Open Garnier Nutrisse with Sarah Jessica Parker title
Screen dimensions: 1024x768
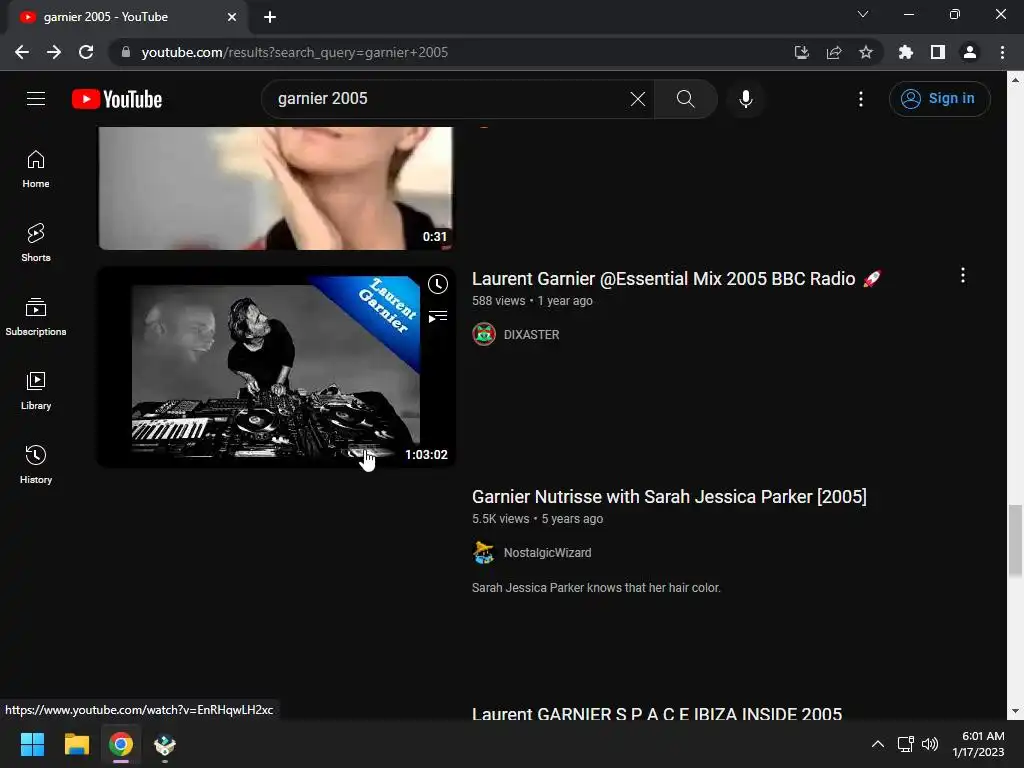[669, 497]
